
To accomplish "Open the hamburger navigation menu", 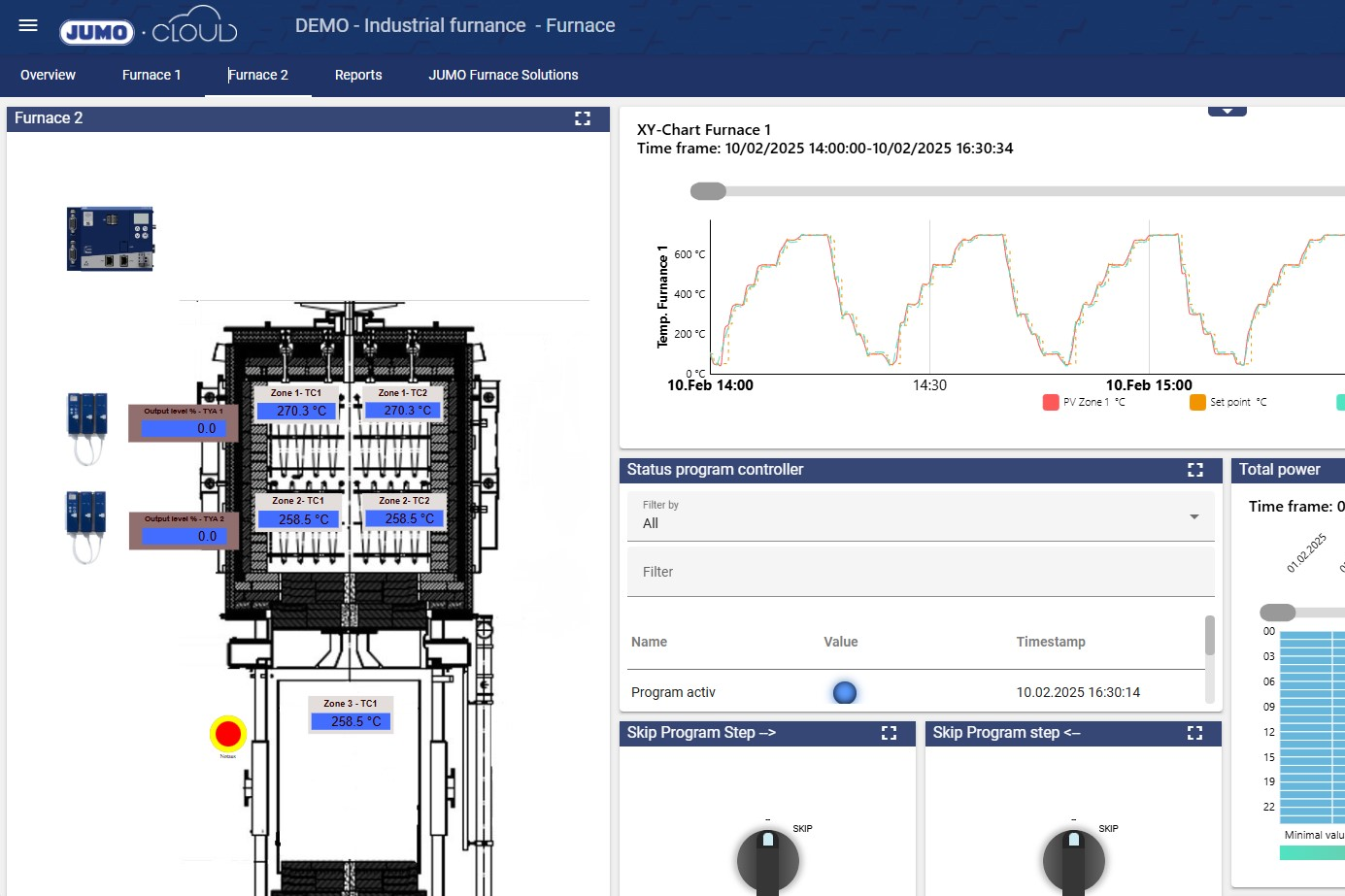I will click(28, 26).
